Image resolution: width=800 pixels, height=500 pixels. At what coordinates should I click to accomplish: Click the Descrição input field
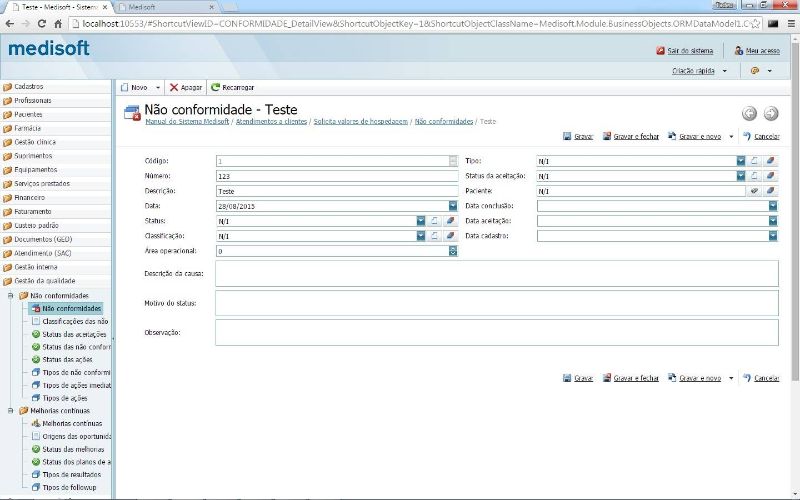click(337, 191)
